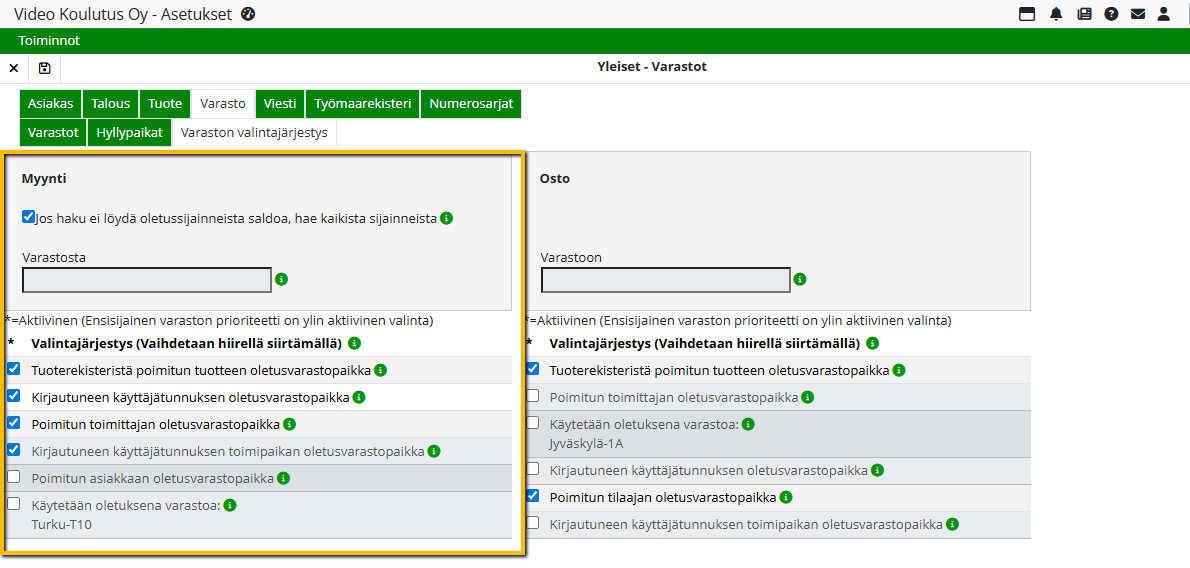The height and width of the screenshot is (568, 1190).
Task: Tick the 'Käytetään oletuksena varastoa' Turku-T10 checkbox
Action: (x=14, y=504)
